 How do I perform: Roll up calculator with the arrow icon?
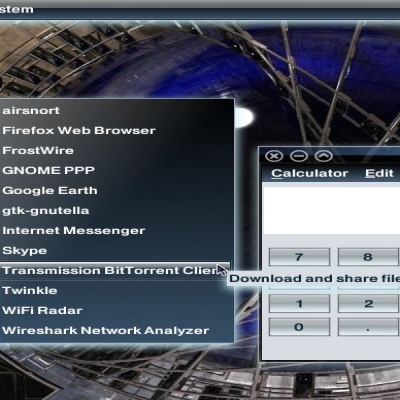point(324,156)
